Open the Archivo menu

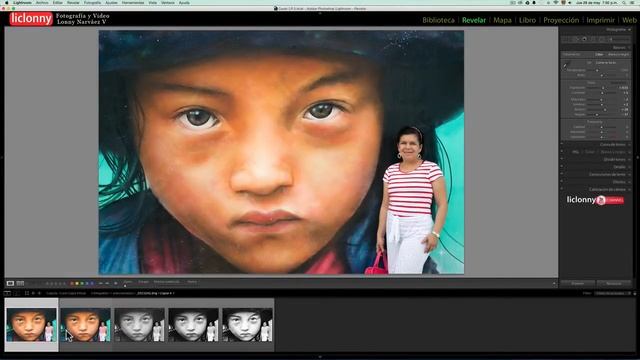point(42,2)
